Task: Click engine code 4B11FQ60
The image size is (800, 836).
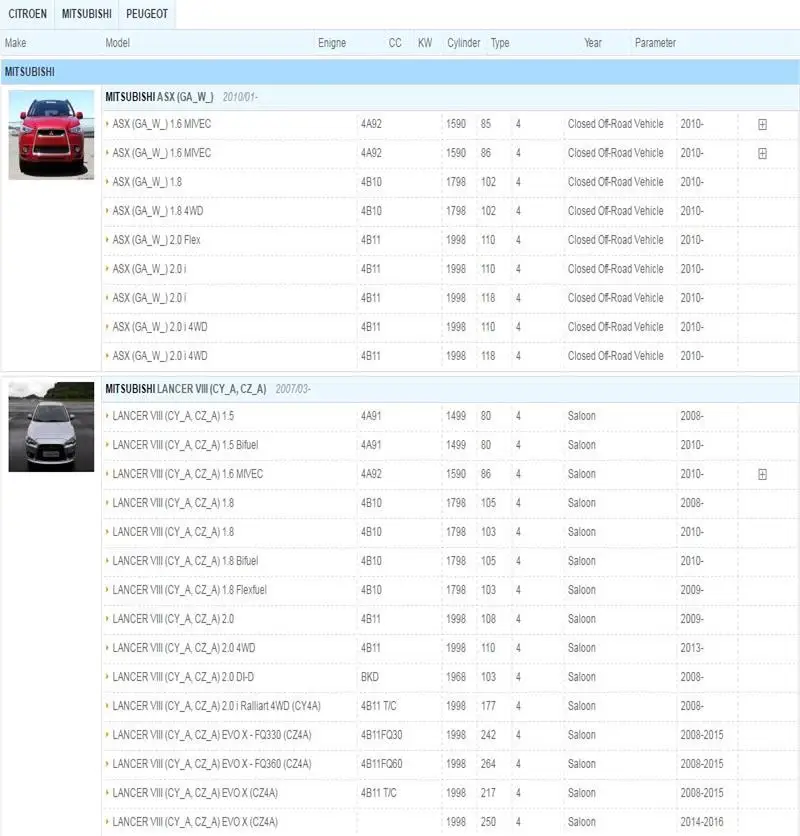Action: tap(381, 764)
